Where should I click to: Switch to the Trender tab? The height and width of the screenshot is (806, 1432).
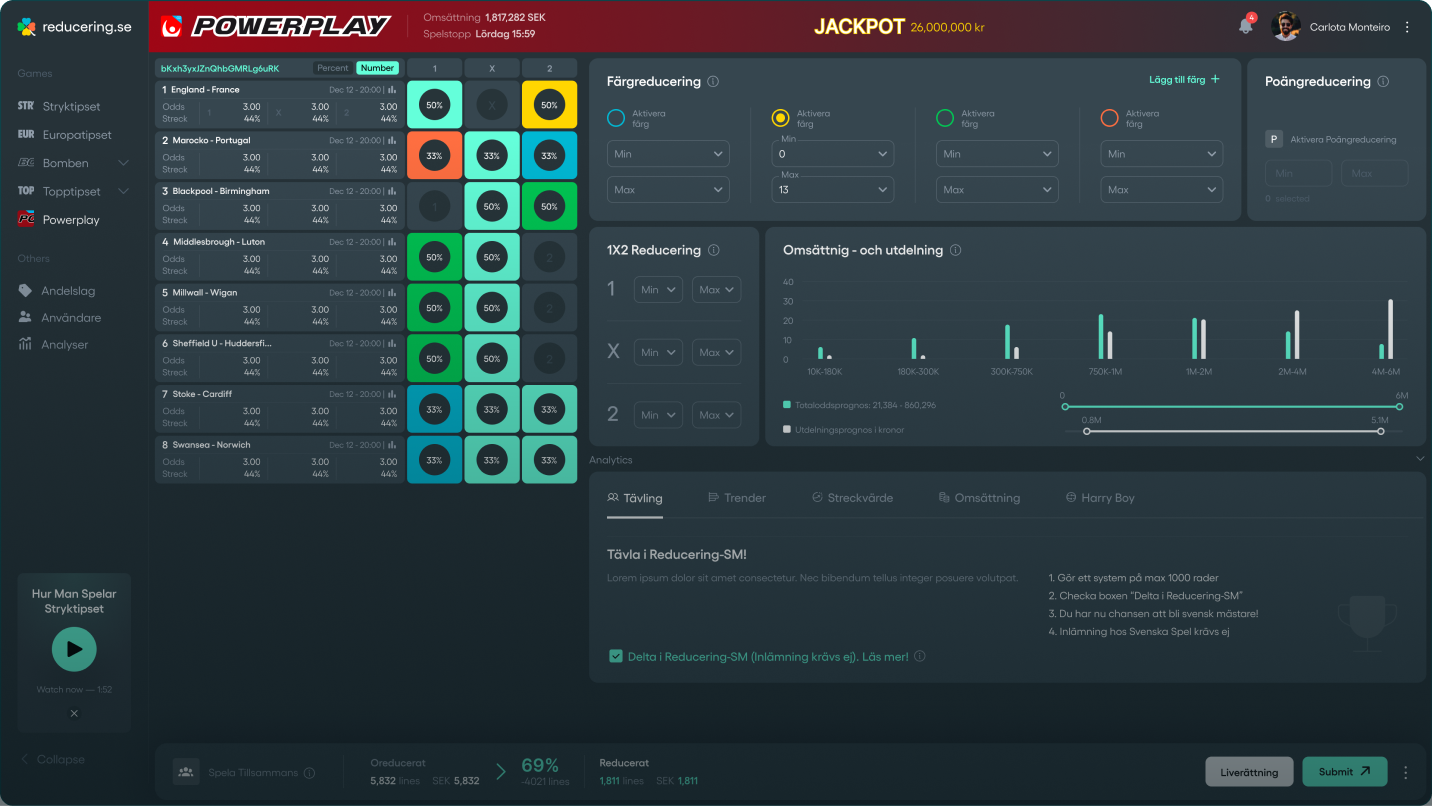(736, 498)
